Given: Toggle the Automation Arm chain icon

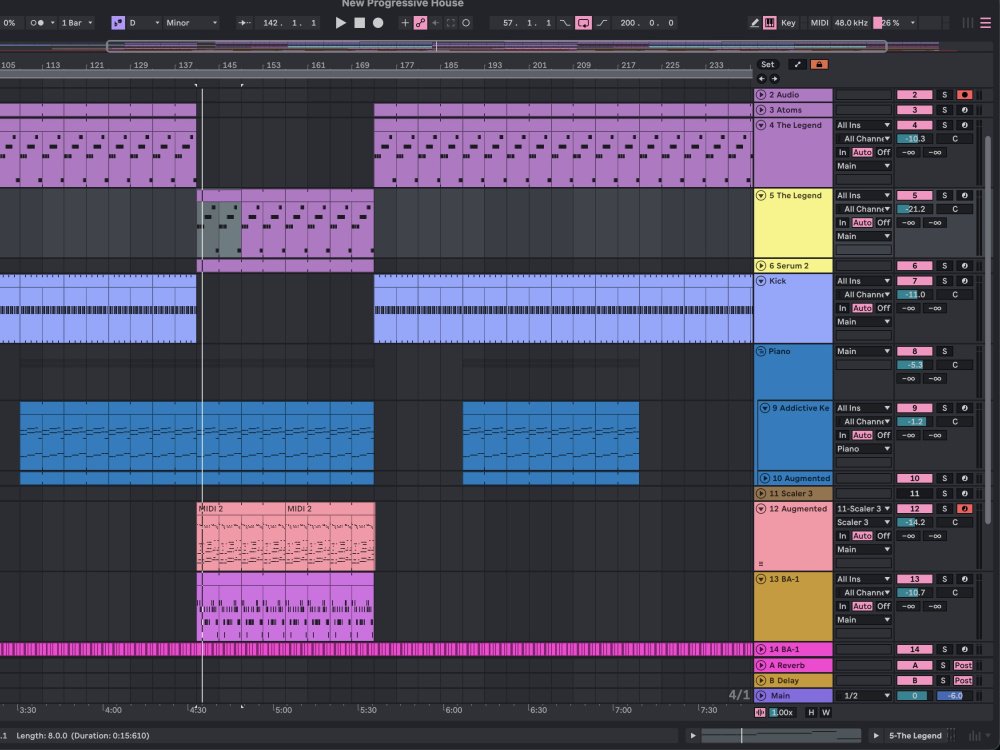Looking at the screenshot, I should click(x=420, y=23).
